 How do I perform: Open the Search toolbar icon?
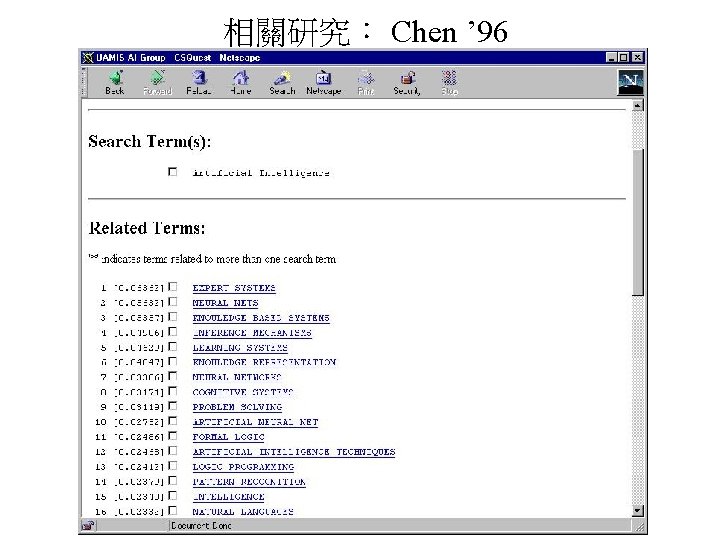(x=282, y=83)
